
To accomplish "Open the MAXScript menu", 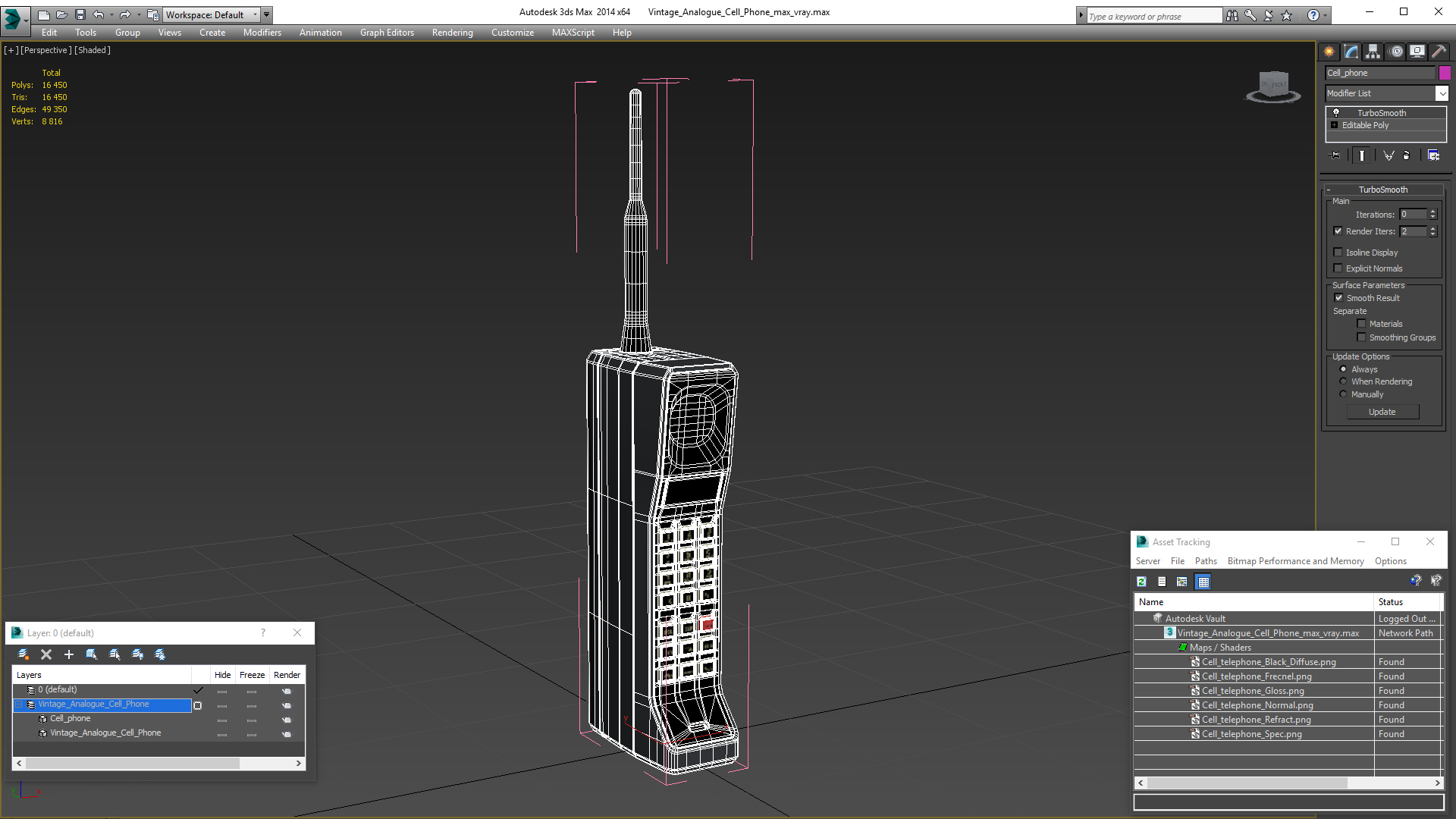I will point(573,33).
